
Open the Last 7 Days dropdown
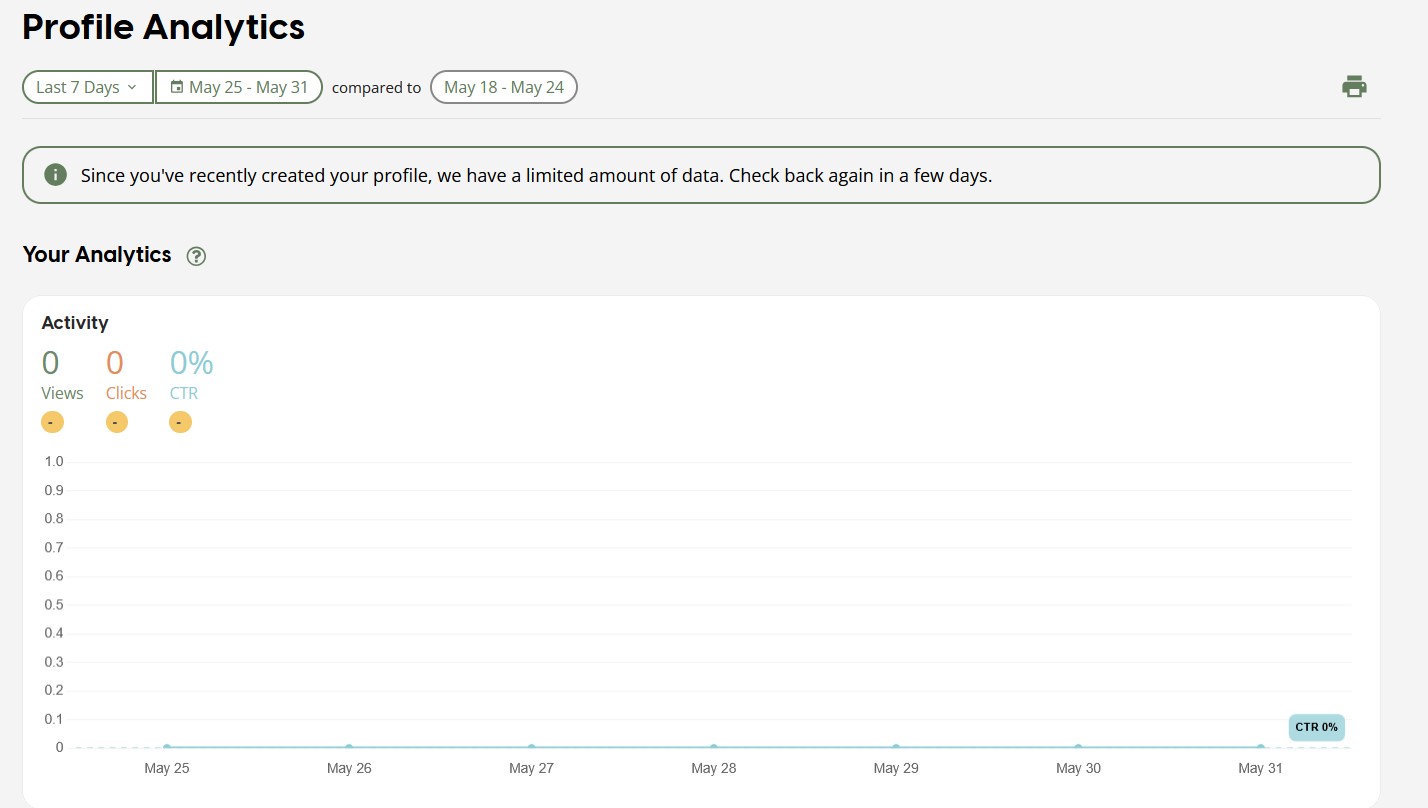point(88,87)
